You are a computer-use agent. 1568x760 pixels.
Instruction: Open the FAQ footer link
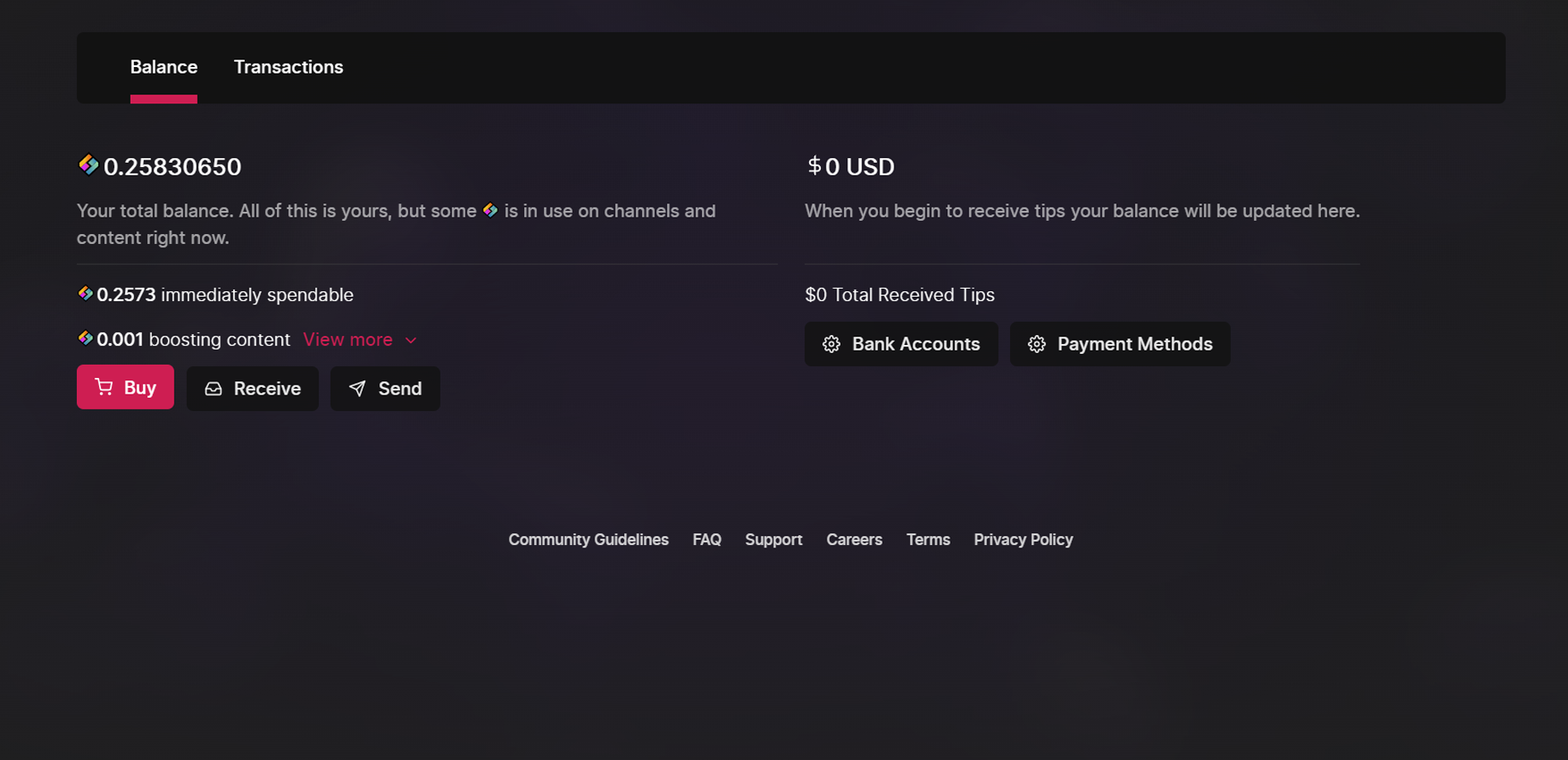click(x=707, y=540)
